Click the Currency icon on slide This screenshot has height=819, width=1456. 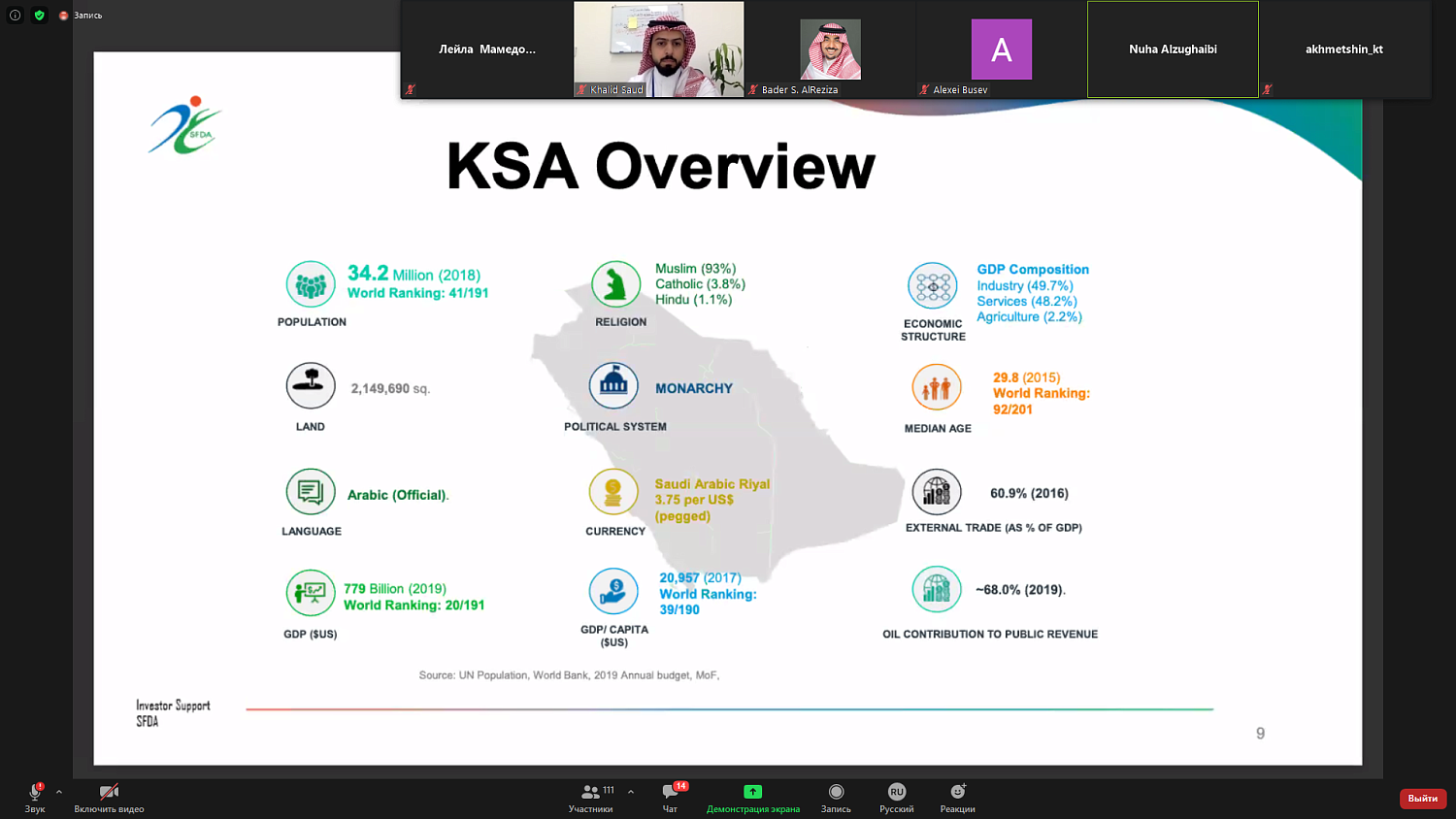(613, 492)
